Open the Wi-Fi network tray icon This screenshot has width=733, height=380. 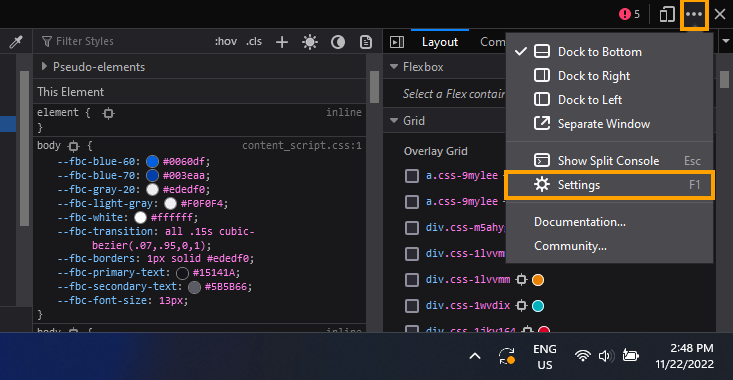coord(582,356)
